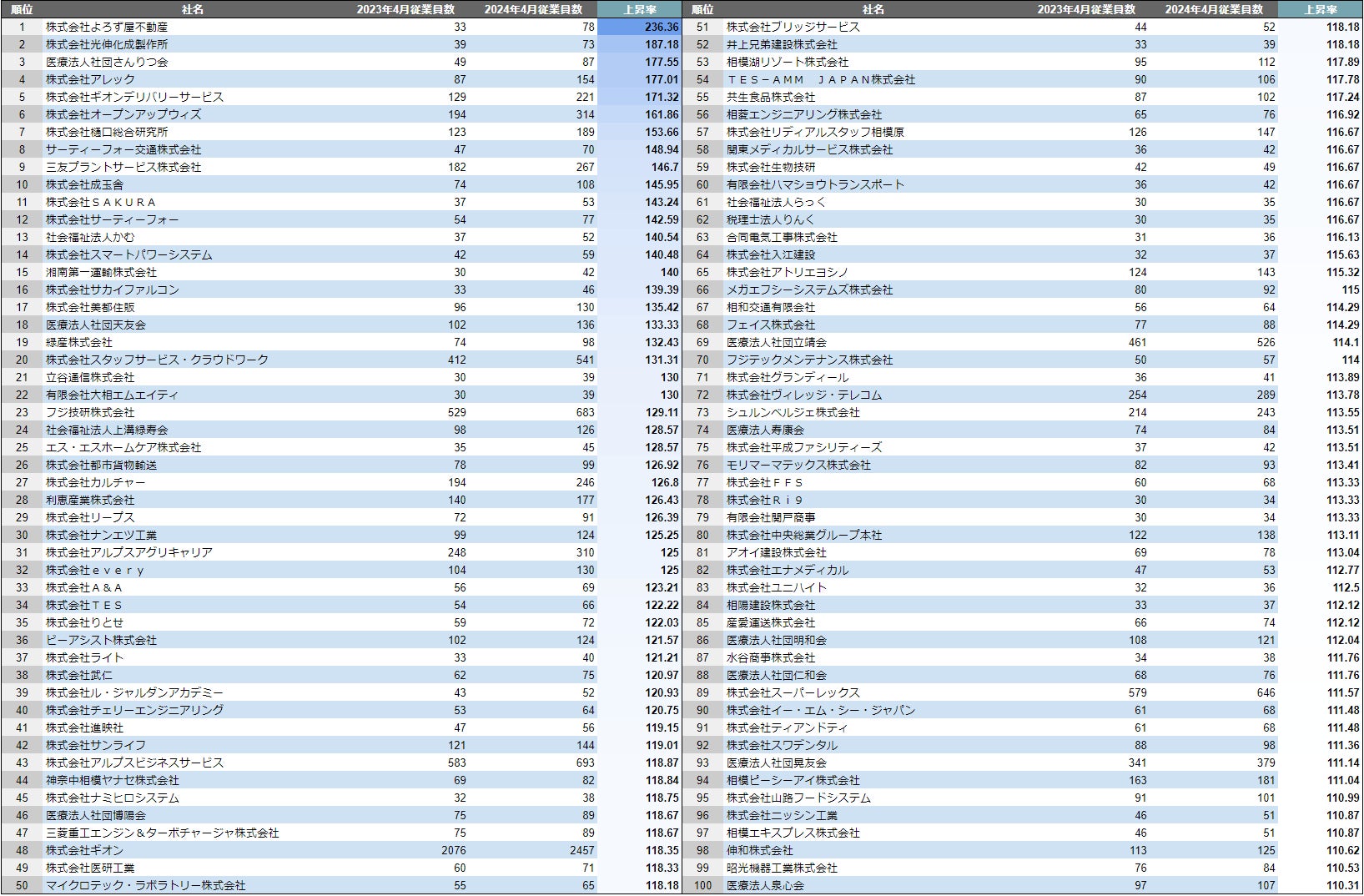Click ビーアシスト株式会社 name cell

[x=101, y=640]
